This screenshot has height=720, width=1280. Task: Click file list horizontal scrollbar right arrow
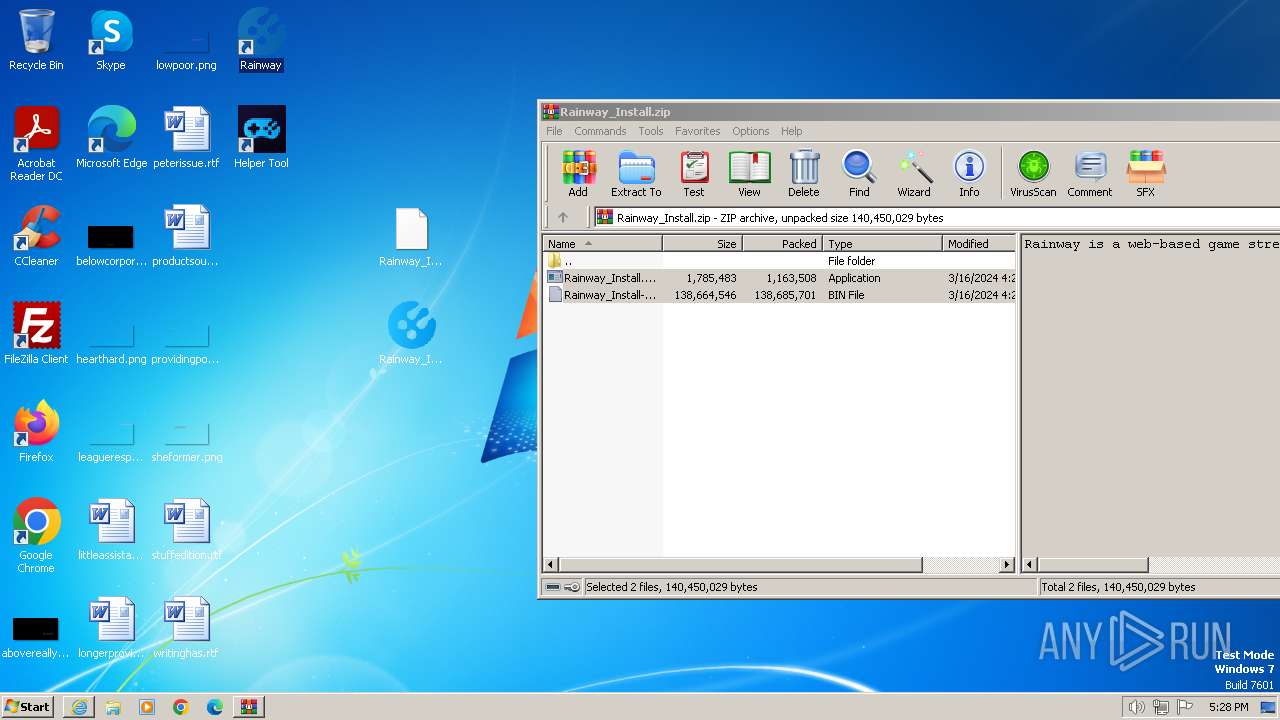(x=1007, y=565)
